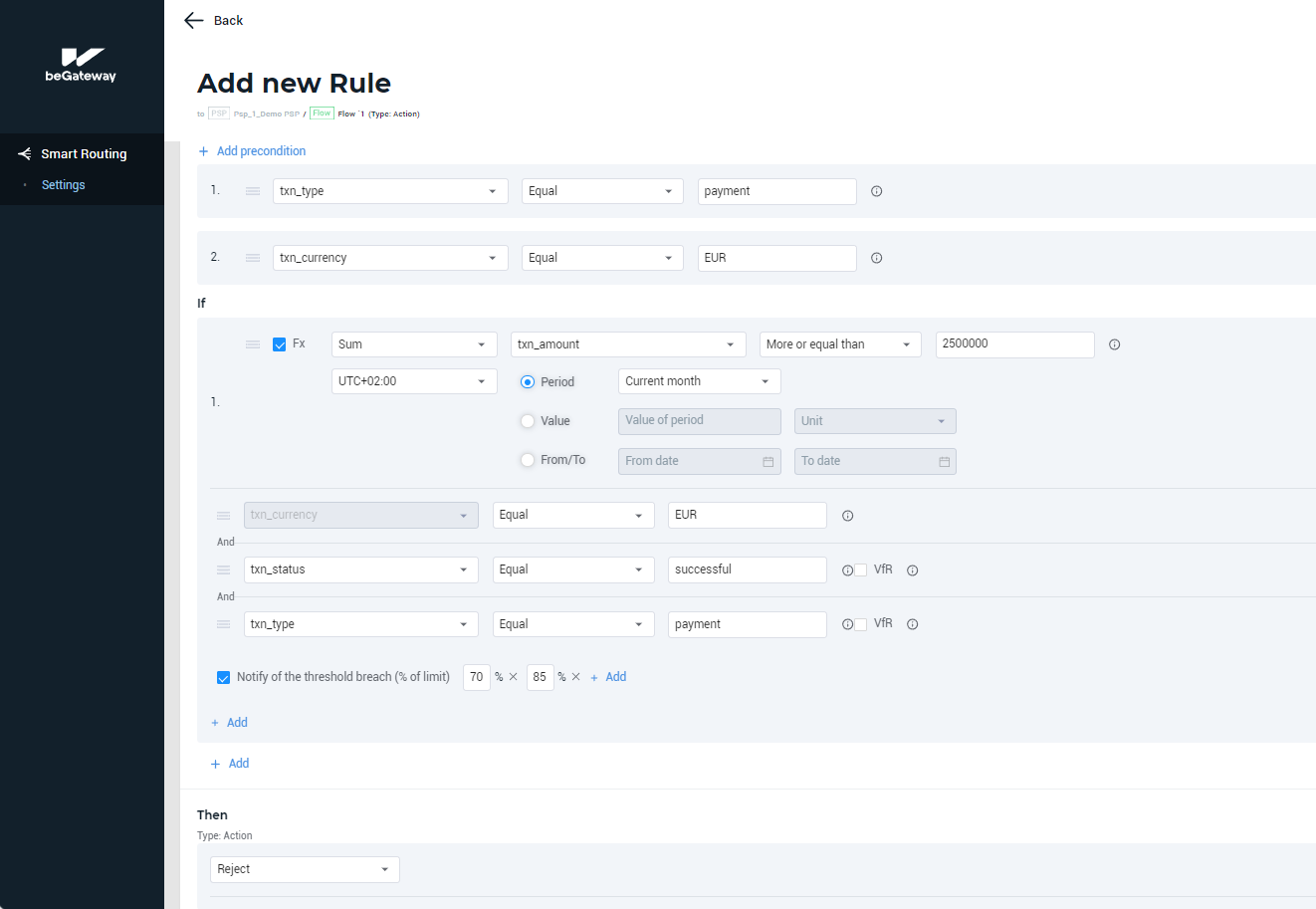Expand the Reject action dropdown

(305, 869)
